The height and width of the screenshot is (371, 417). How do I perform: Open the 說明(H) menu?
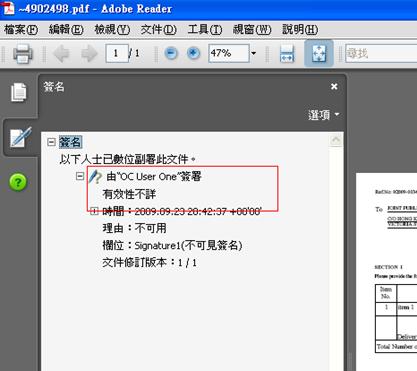point(300,30)
